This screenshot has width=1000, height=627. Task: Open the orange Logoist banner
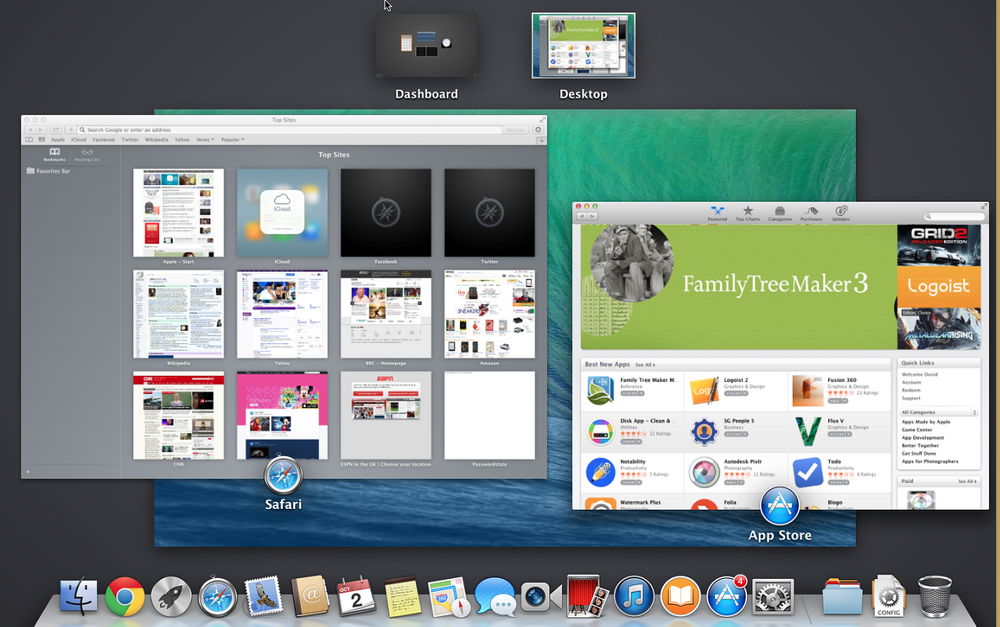(x=939, y=286)
